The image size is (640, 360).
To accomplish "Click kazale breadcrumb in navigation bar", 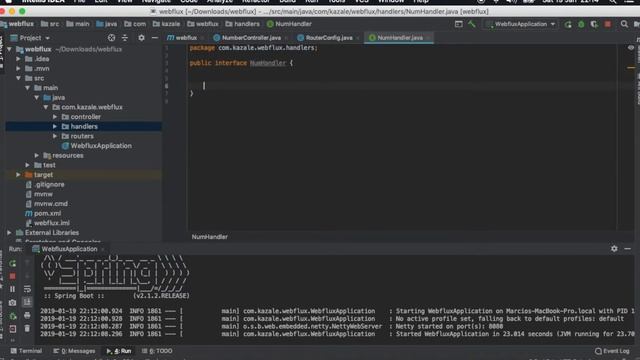I will pyautogui.click(x=166, y=24).
